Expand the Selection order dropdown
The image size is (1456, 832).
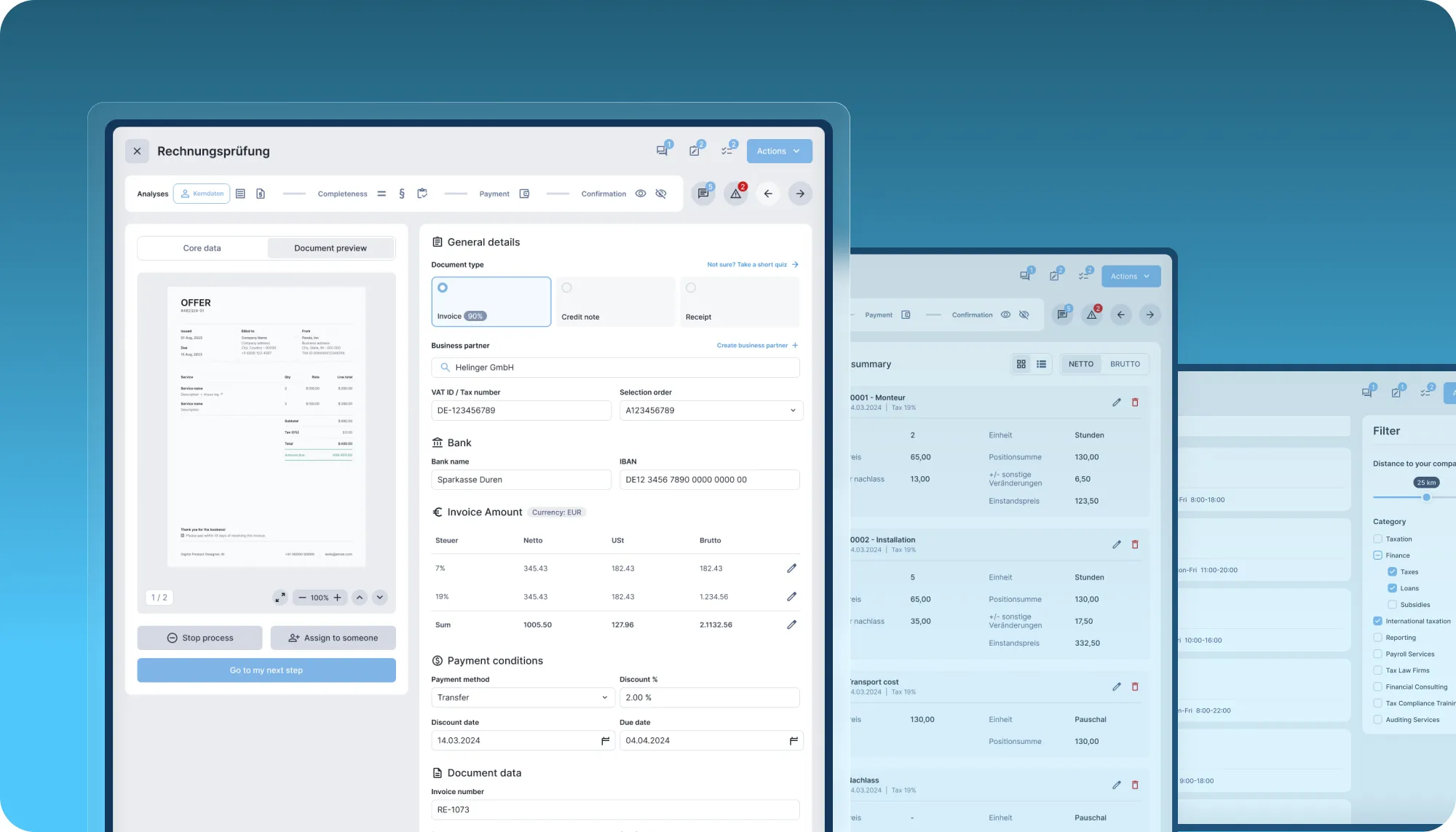[711, 411]
